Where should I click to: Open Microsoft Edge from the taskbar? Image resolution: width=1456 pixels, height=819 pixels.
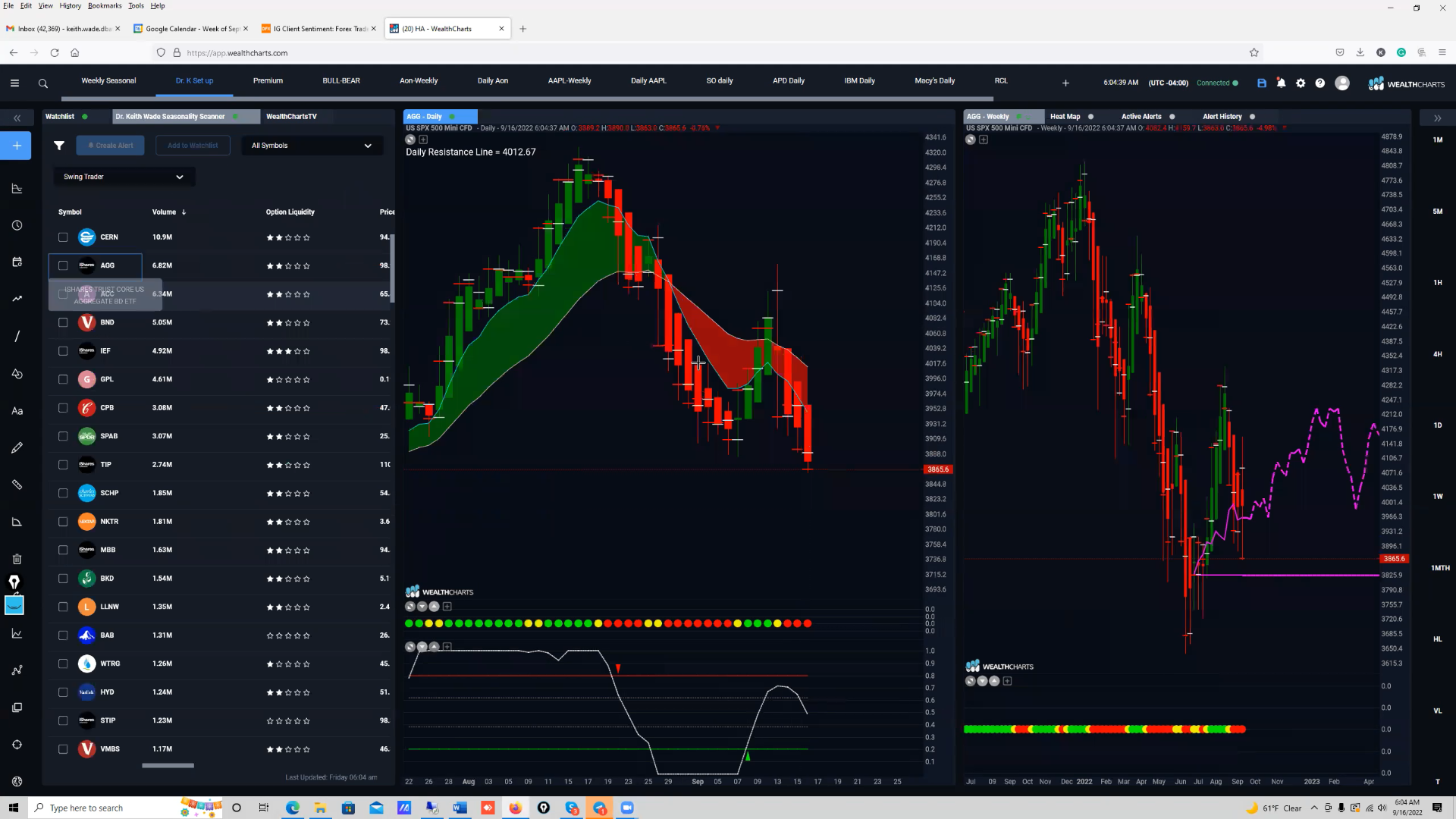coord(293,808)
